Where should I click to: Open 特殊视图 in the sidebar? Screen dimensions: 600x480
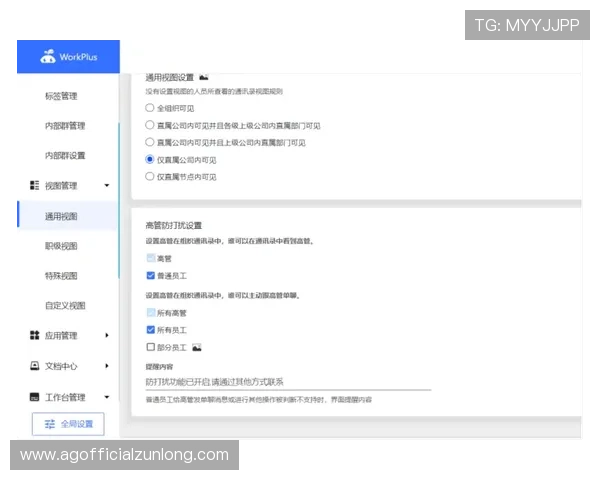(61, 276)
